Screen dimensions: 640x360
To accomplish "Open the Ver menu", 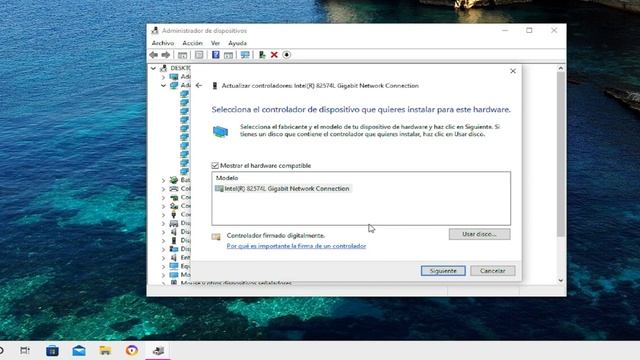I will [x=215, y=43].
